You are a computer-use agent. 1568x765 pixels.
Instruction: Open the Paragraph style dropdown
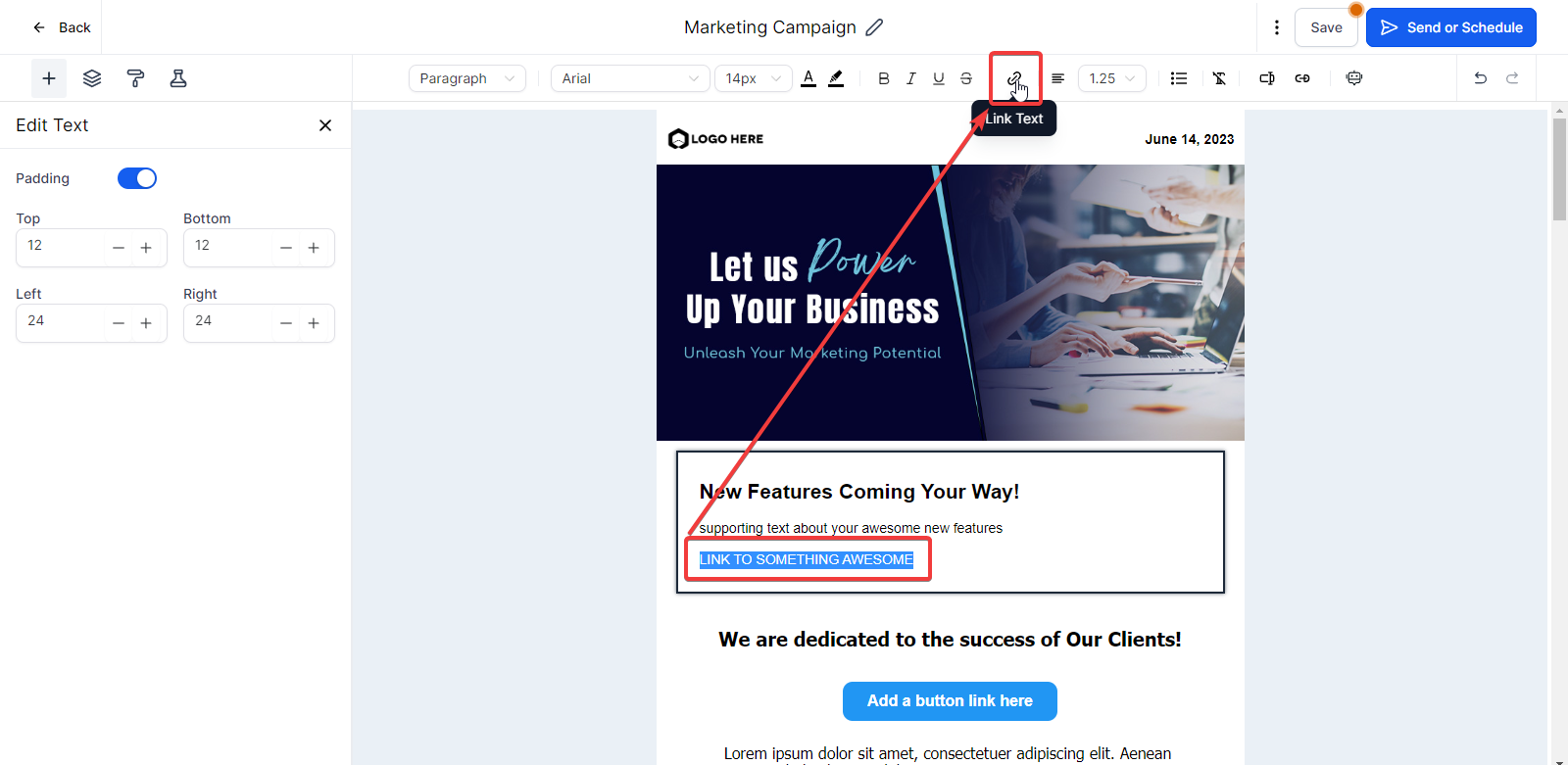tap(467, 78)
